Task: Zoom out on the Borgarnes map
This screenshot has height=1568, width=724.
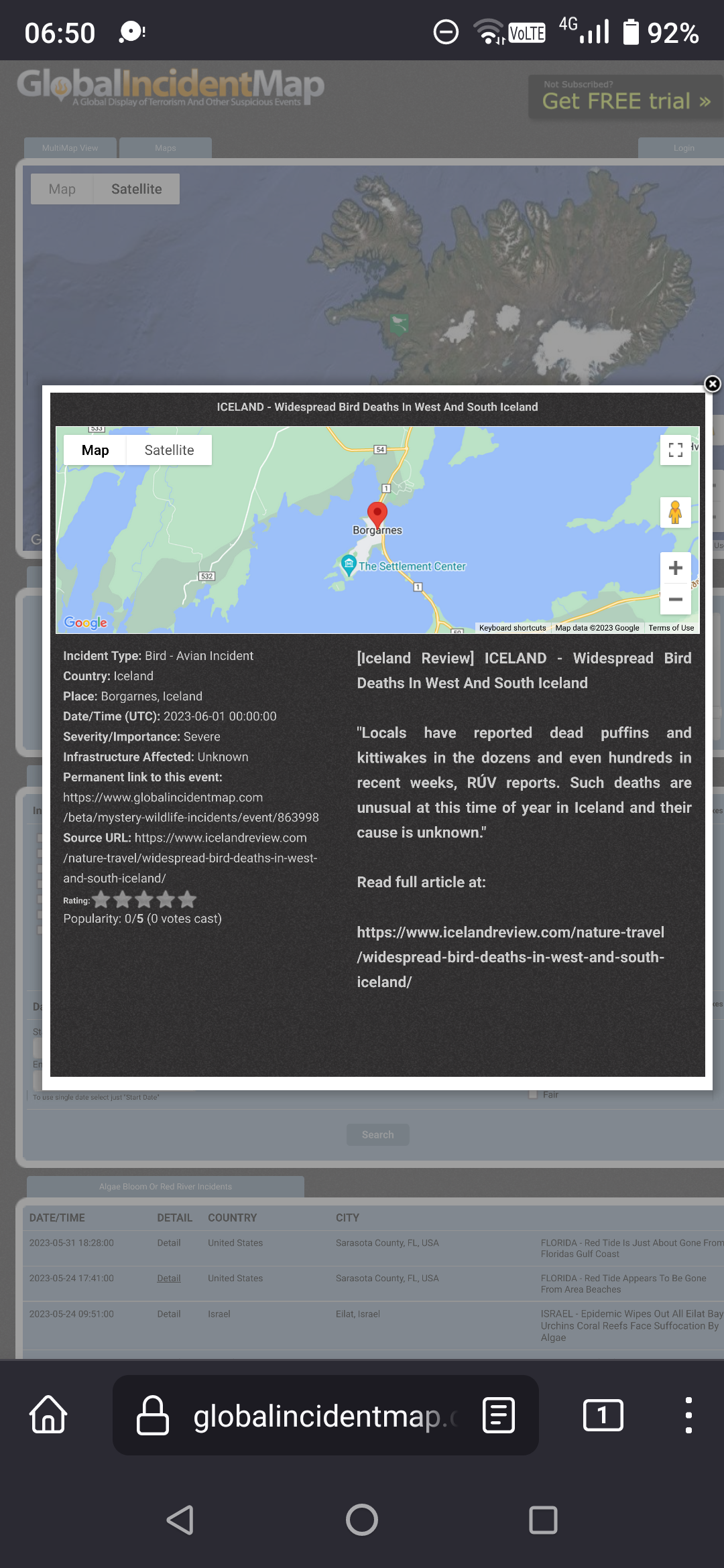Action: [x=675, y=600]
